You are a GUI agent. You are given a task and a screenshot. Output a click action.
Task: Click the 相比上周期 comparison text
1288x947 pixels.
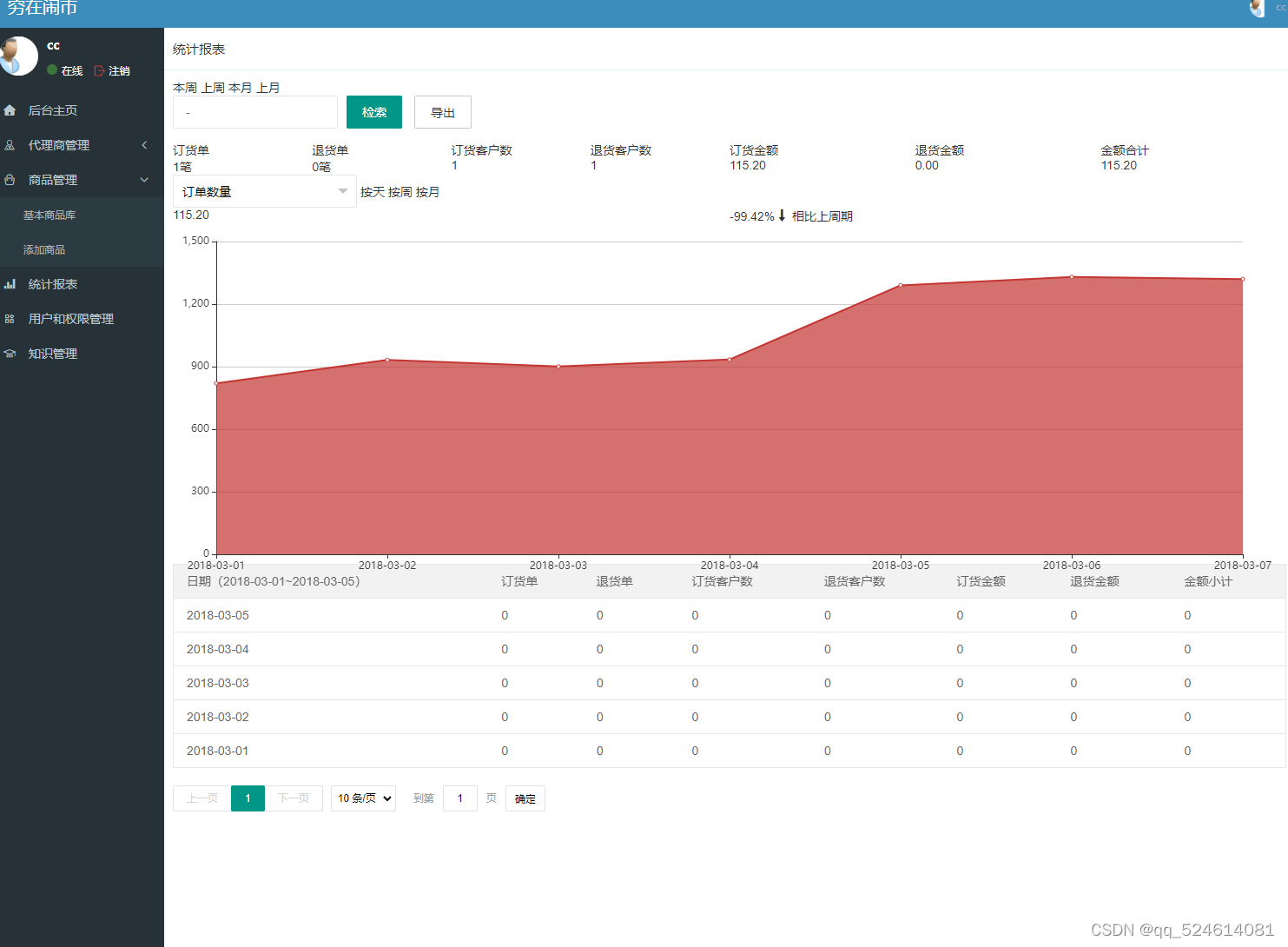click(822, 216)
